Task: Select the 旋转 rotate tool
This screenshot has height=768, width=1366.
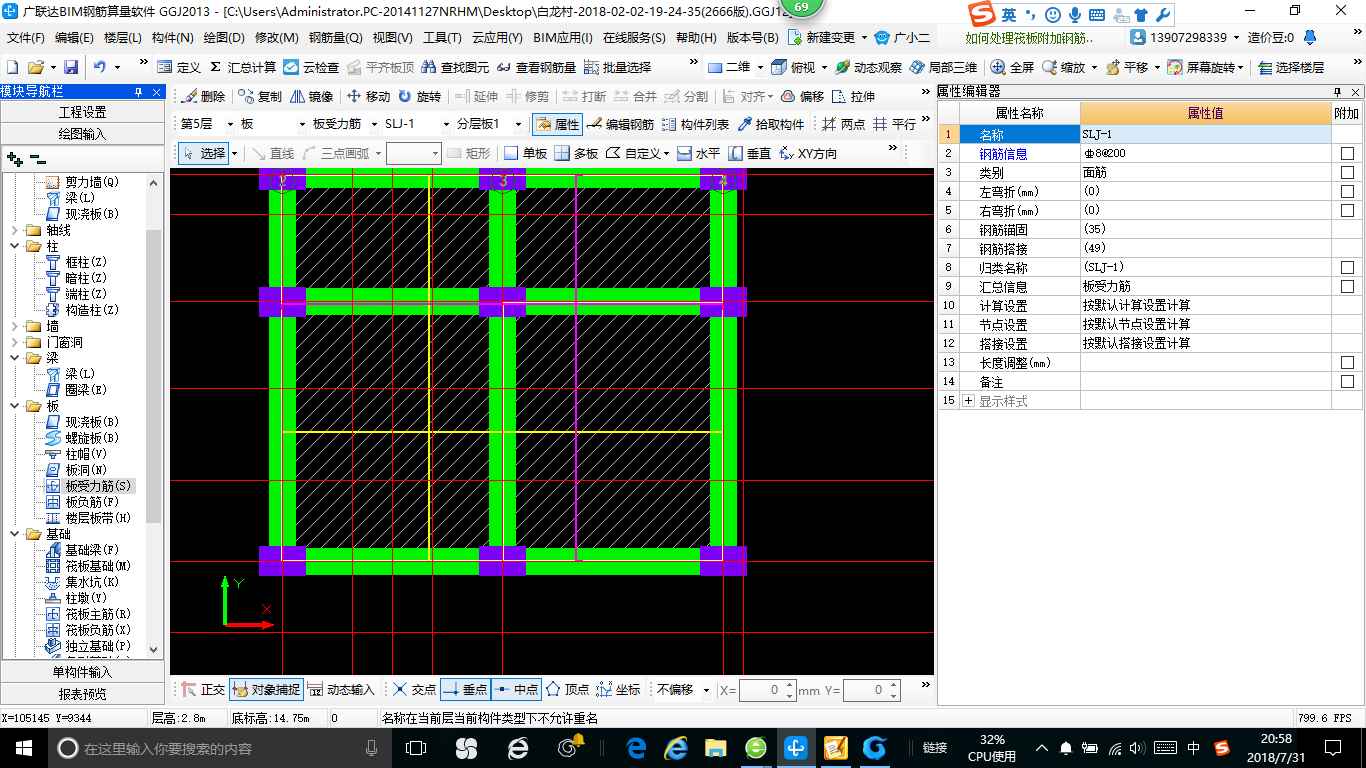Action: (419, 97)
